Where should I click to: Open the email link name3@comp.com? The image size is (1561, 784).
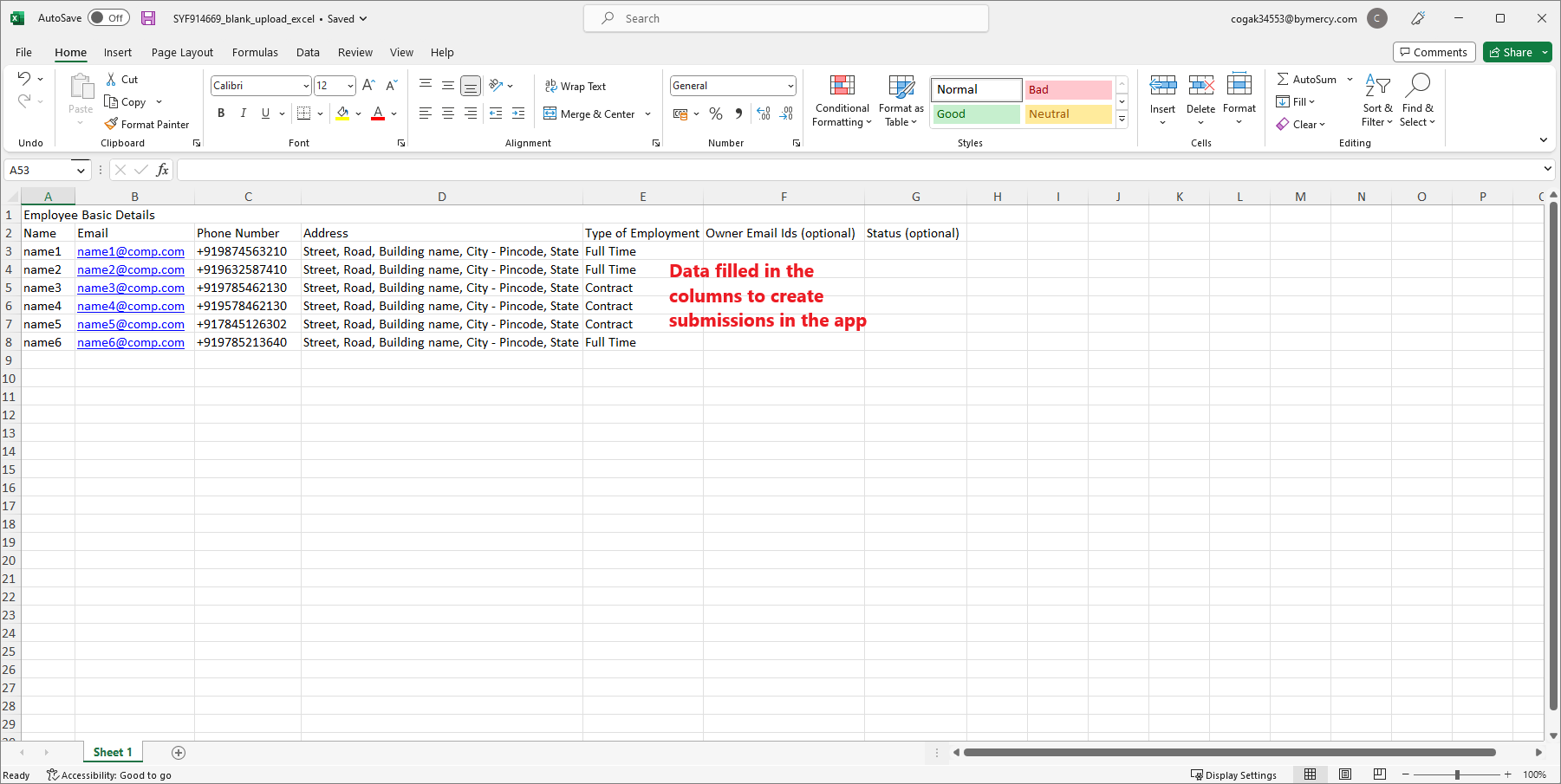pyautogui.click(x=131, y=288)
